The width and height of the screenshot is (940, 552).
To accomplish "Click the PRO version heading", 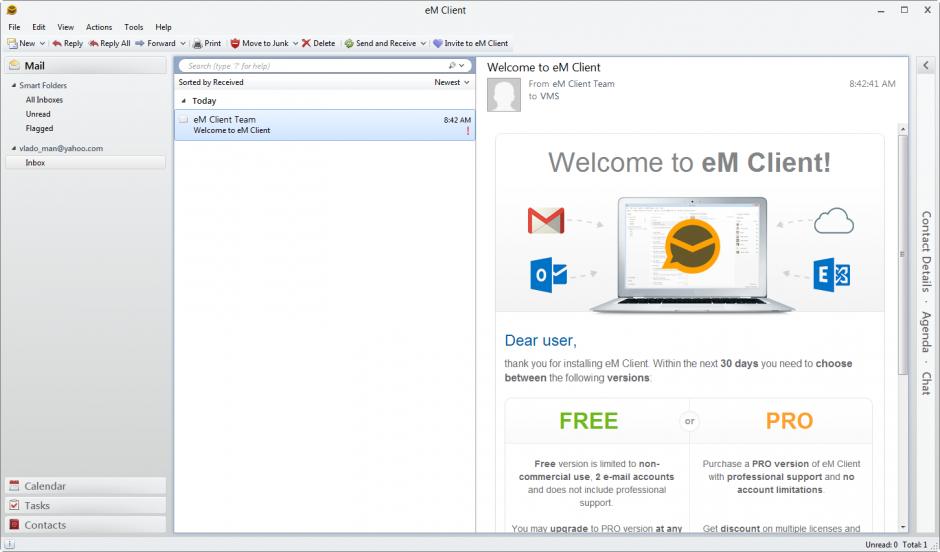I will click(789, 421).
